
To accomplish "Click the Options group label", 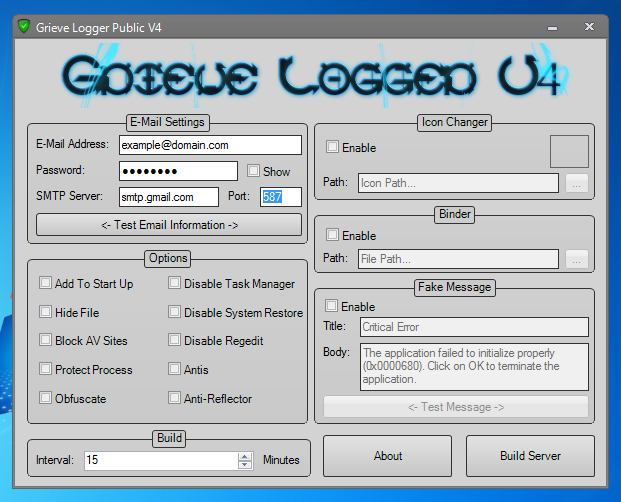I will (168, 258).
